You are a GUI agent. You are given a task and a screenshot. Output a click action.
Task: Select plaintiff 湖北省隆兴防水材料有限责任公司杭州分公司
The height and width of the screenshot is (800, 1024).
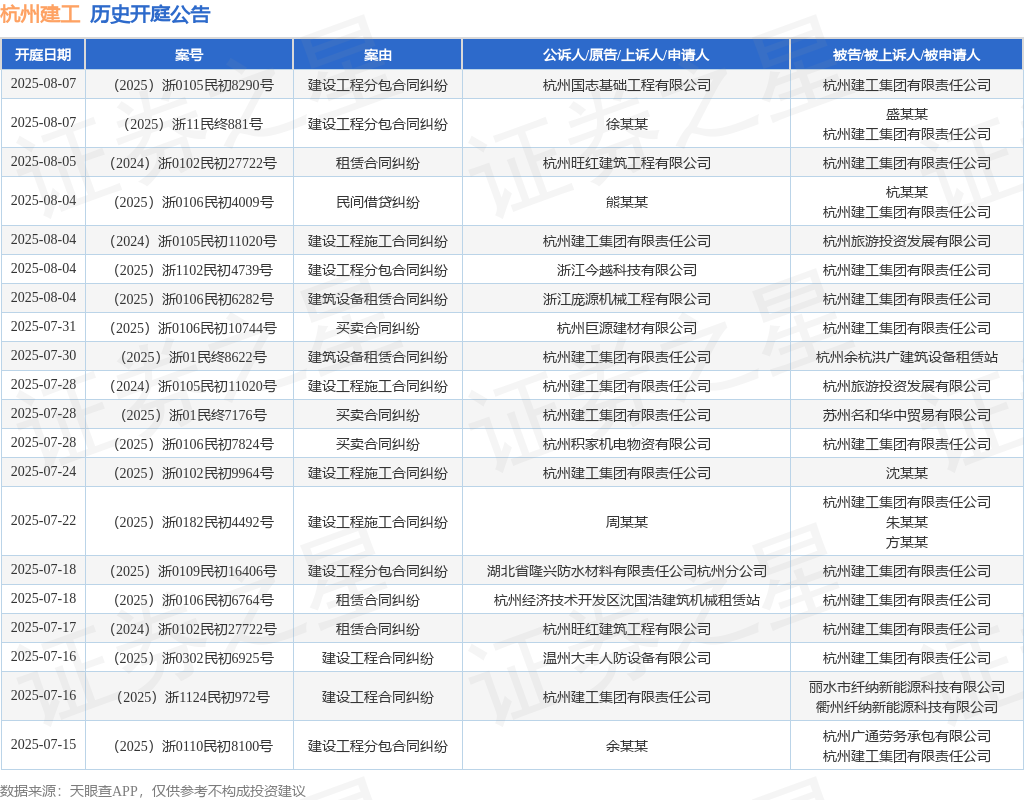tap(626, 571)
